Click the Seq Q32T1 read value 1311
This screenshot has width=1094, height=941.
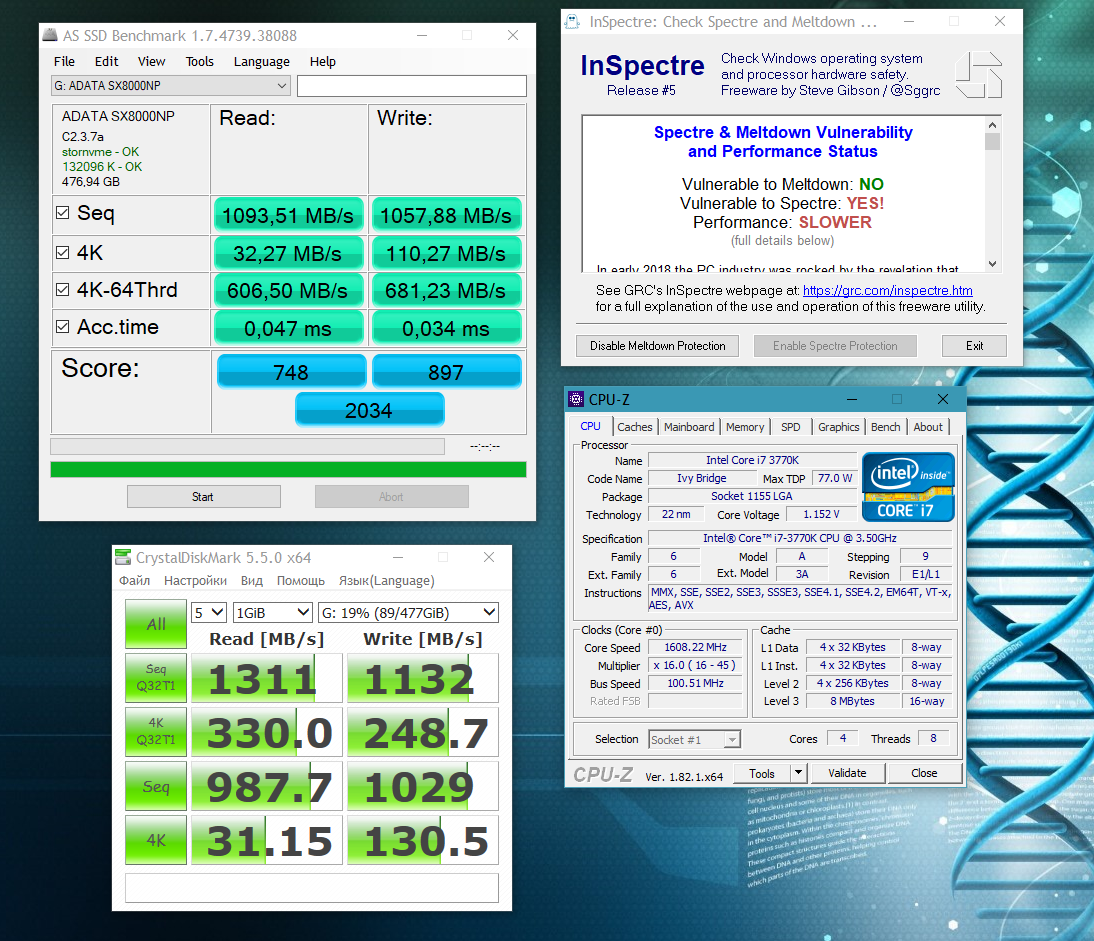[267, 679]
